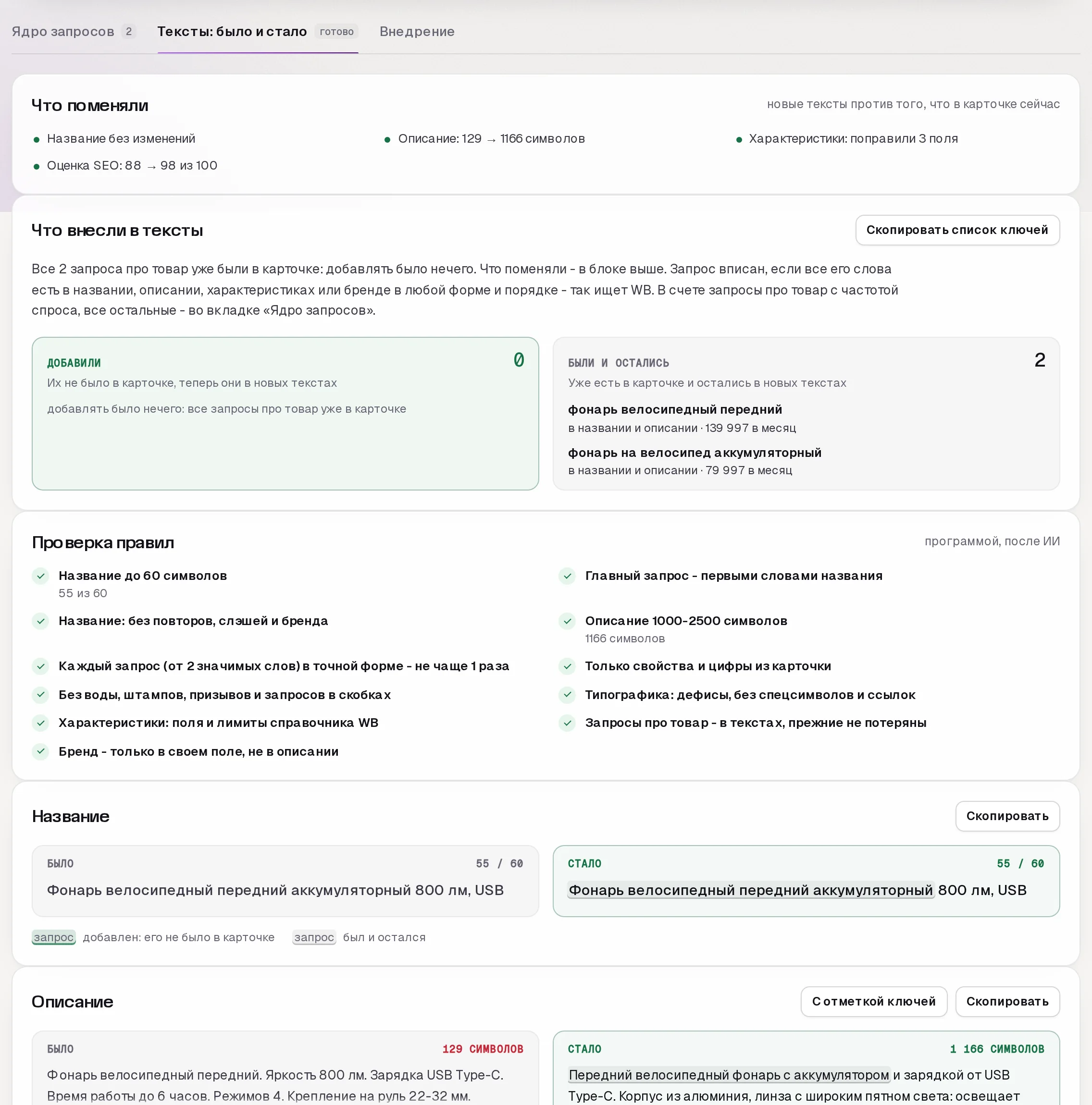Click green запрос legend chip (добавлен)
Viewport: 1092px width, 1105px height.
coord(54,937)
